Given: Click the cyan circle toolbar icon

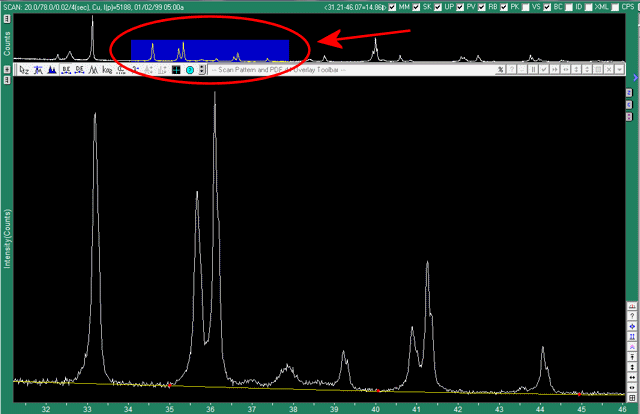Looking at the screenshot, I should click(x=189, y=70).
